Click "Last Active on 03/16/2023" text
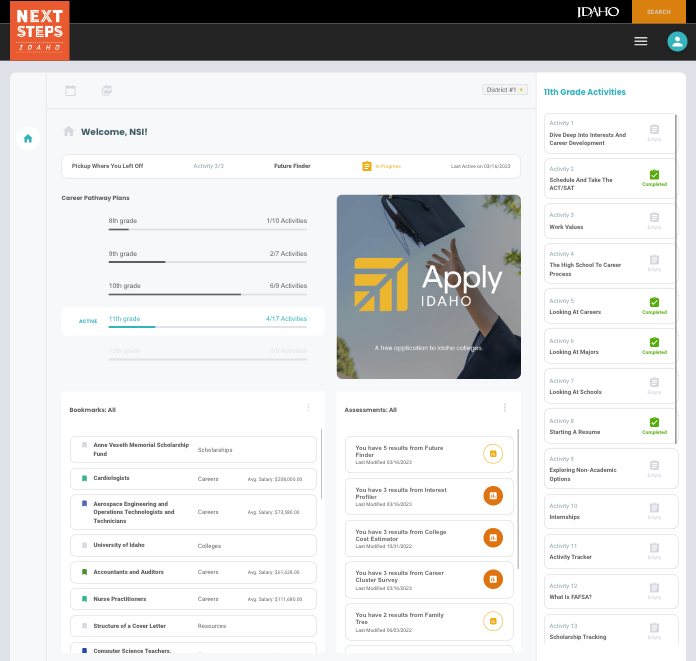Image resolution: width=696 pixels, height=661 pixels. click(480, 166)
